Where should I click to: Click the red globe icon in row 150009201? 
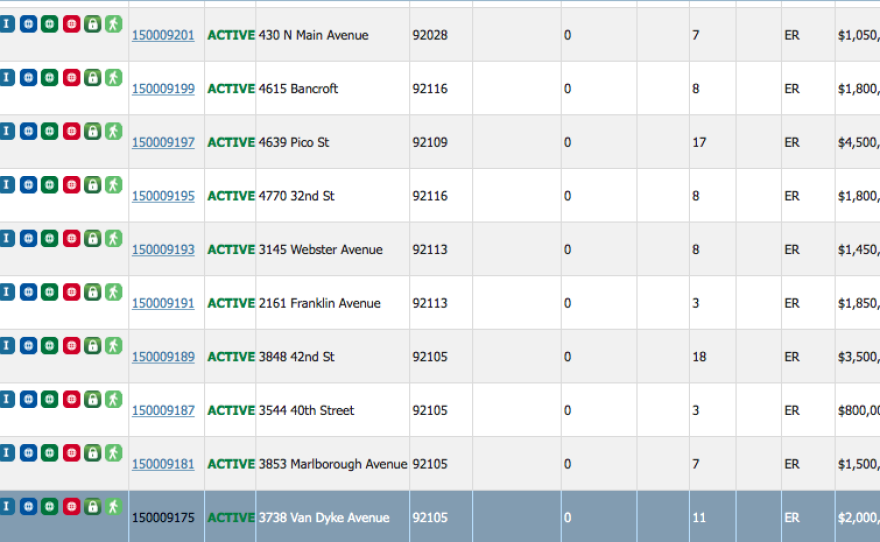coord(71,24)
